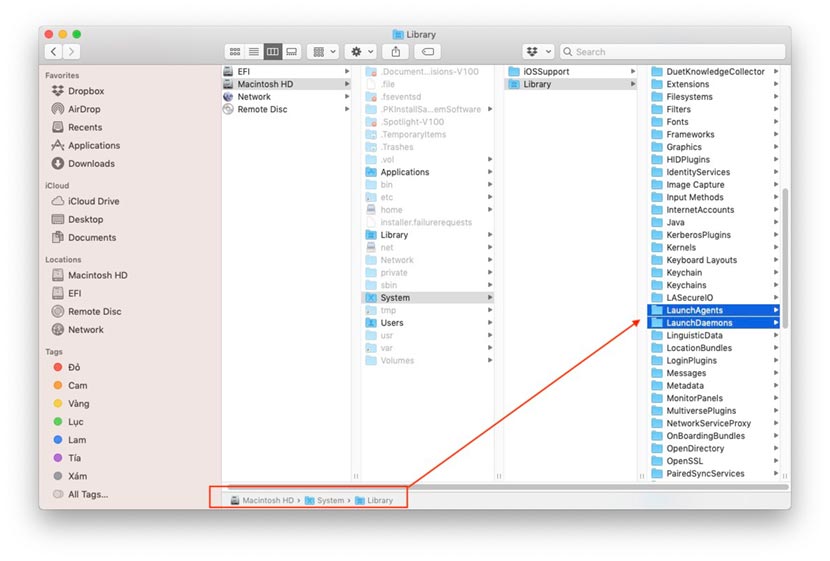
Task: Go forward using the right chevron button
Action: point(71,52)
